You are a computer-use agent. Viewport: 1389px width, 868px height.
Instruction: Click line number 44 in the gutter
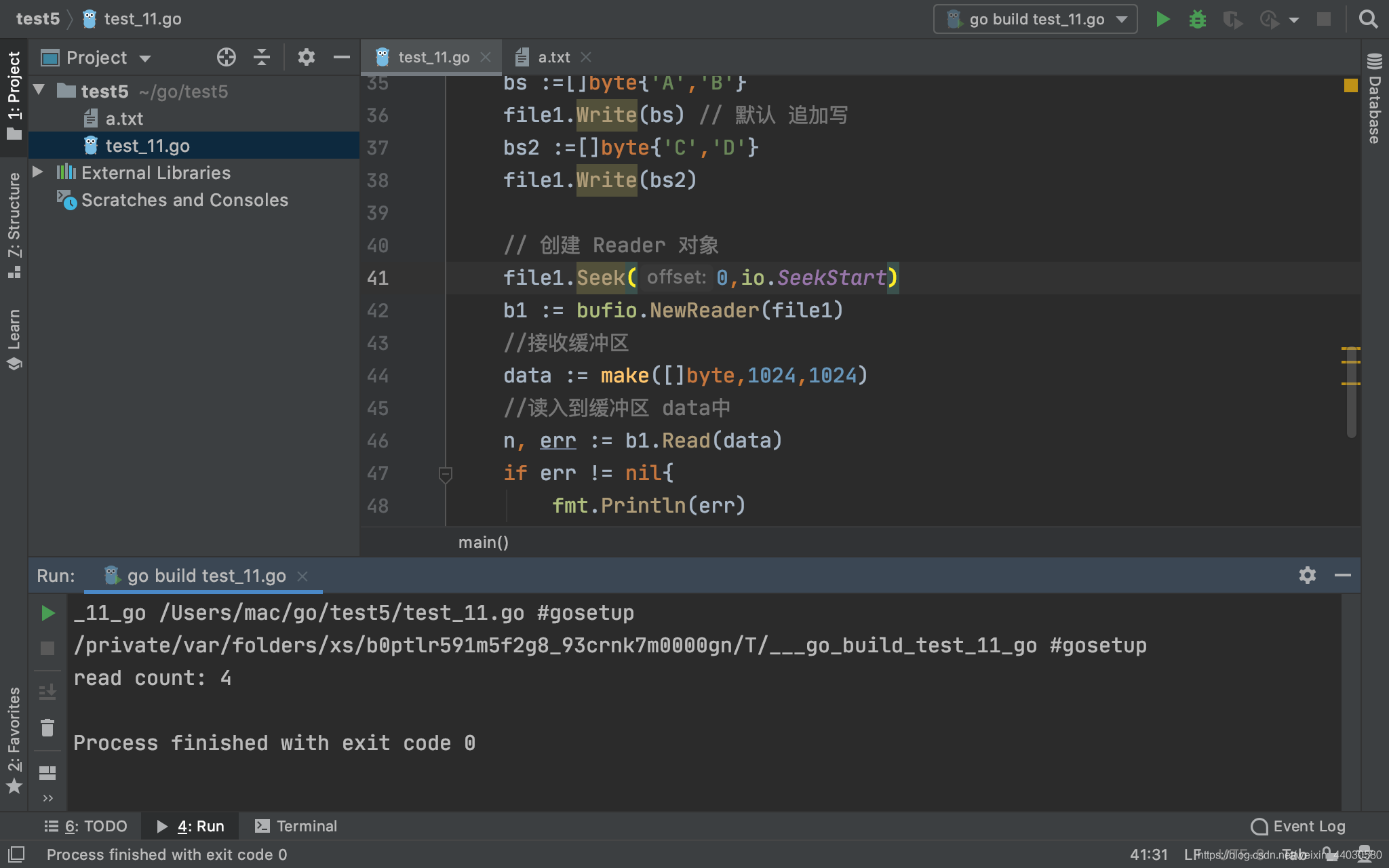378,376
